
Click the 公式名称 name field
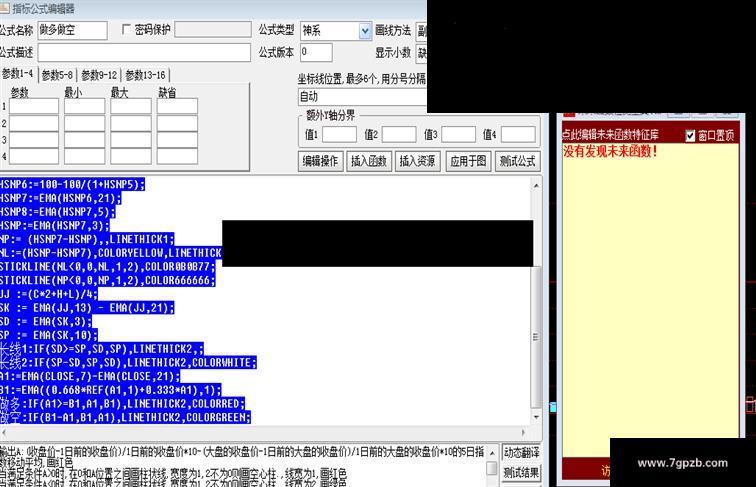click(72, 30)
